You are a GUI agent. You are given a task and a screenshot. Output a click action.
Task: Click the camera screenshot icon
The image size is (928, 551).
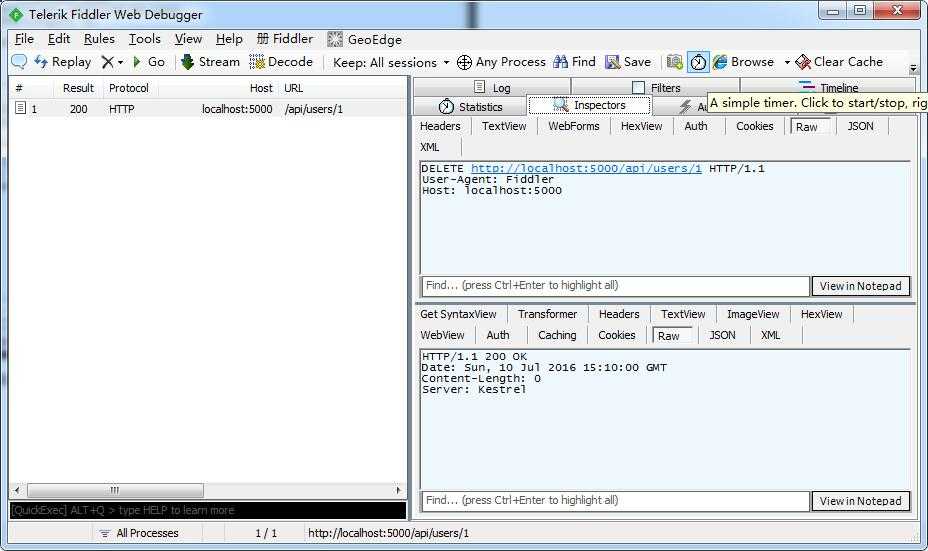point(675,62)
